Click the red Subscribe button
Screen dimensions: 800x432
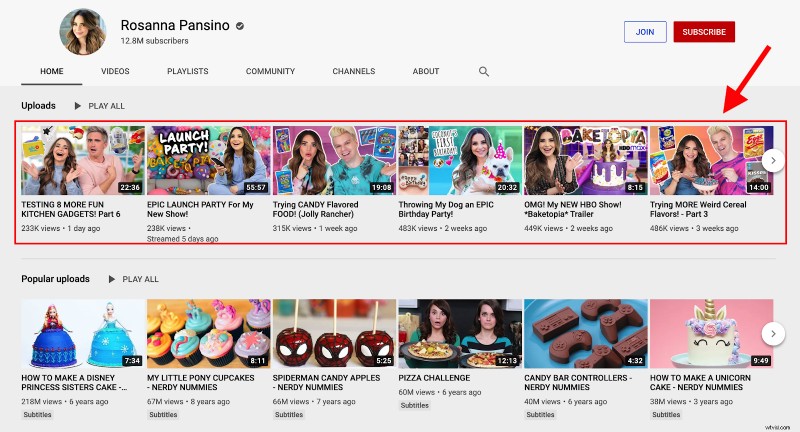click(704, 32)
